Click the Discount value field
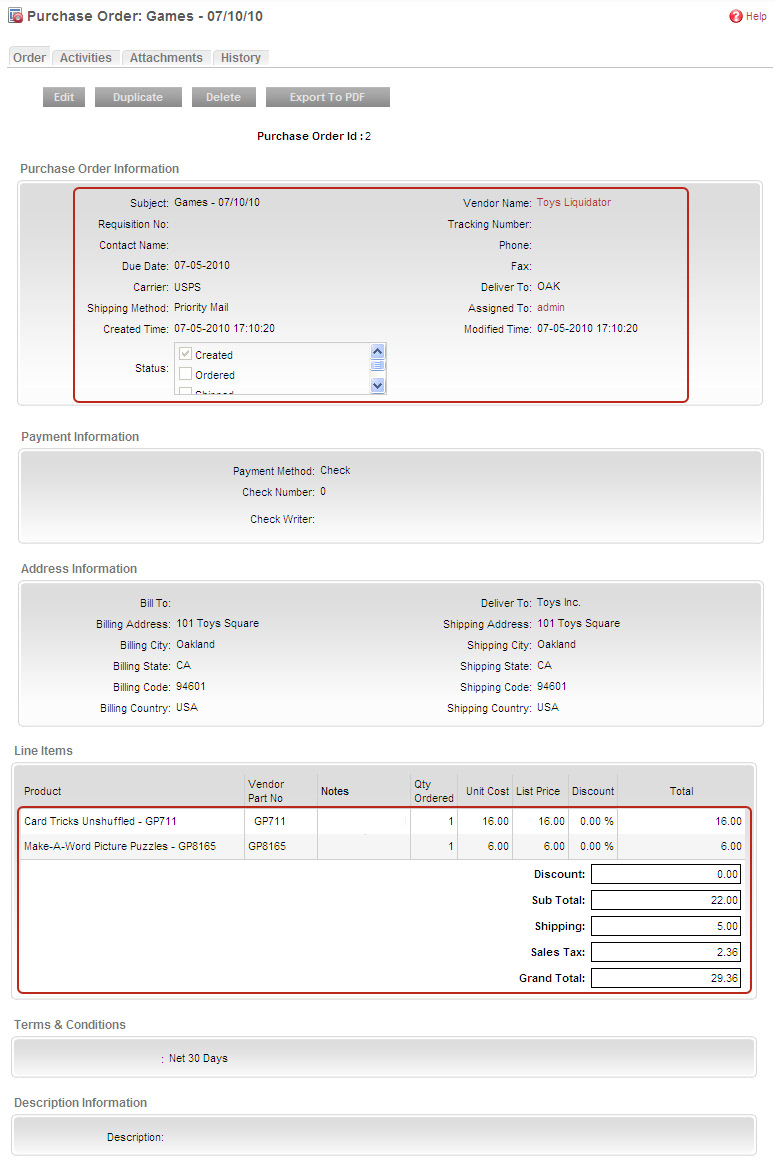The image size is (775, 1171). click(666, 874)
